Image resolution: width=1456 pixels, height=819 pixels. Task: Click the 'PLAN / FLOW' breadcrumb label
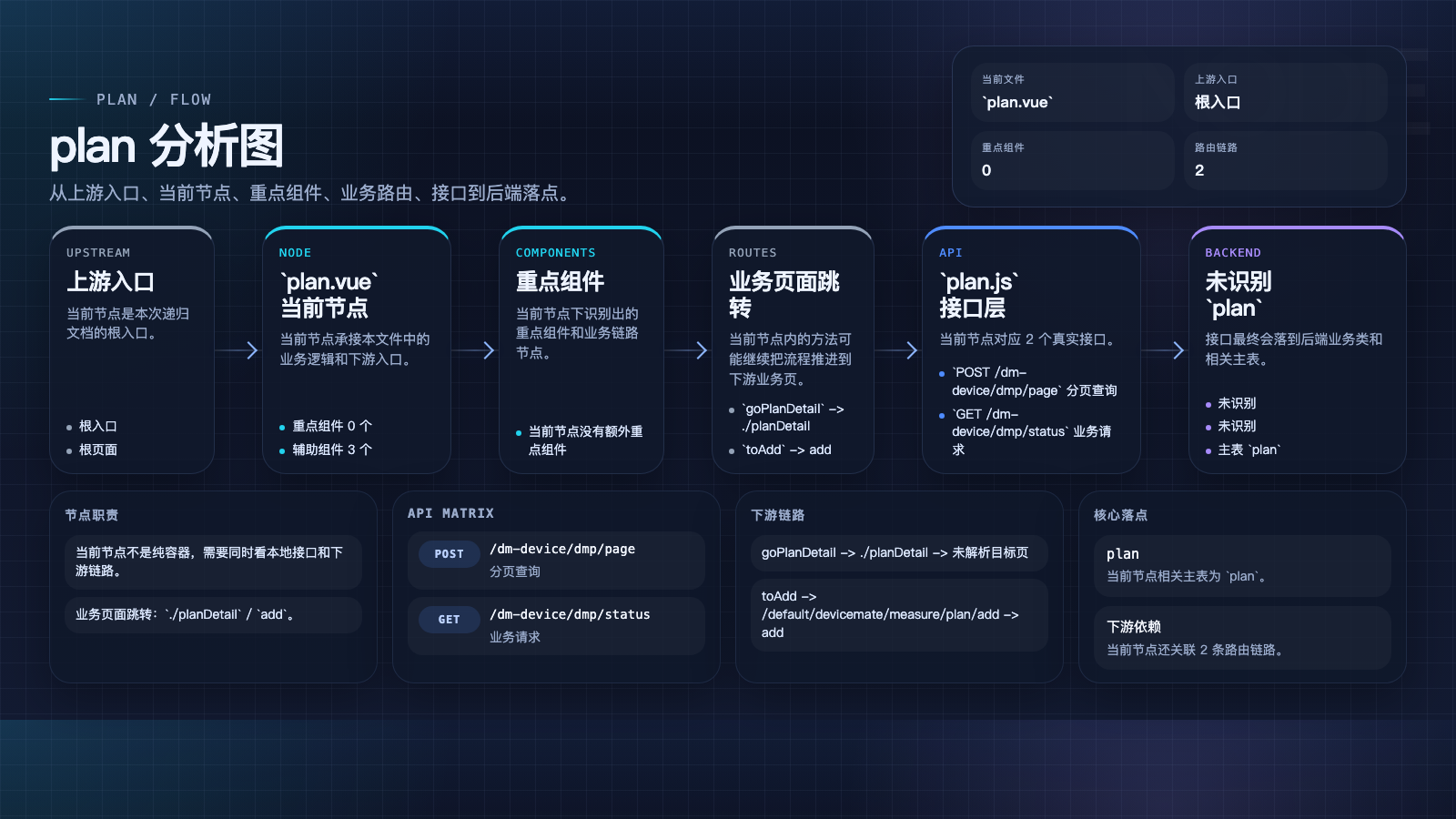coord(154,99)
